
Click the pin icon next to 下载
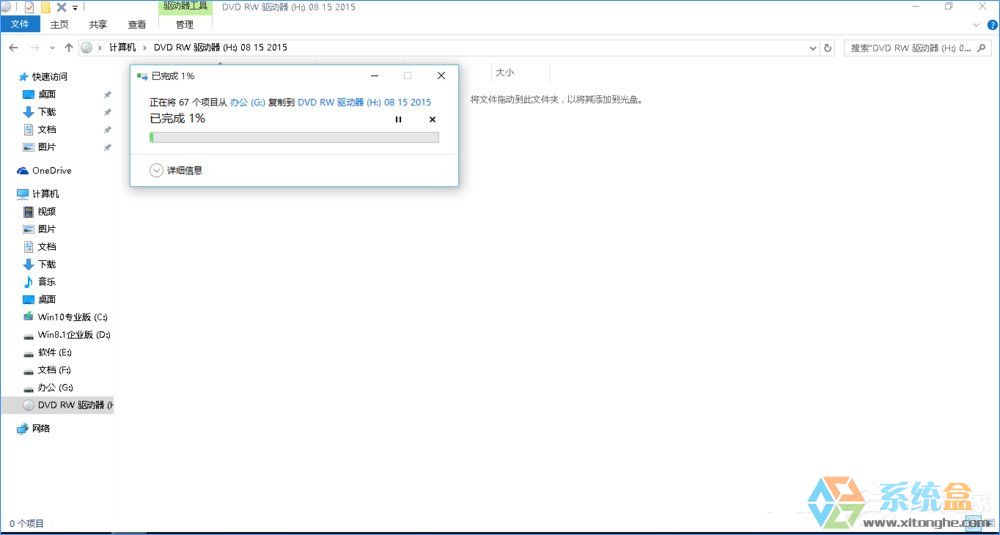click(107, 112)
